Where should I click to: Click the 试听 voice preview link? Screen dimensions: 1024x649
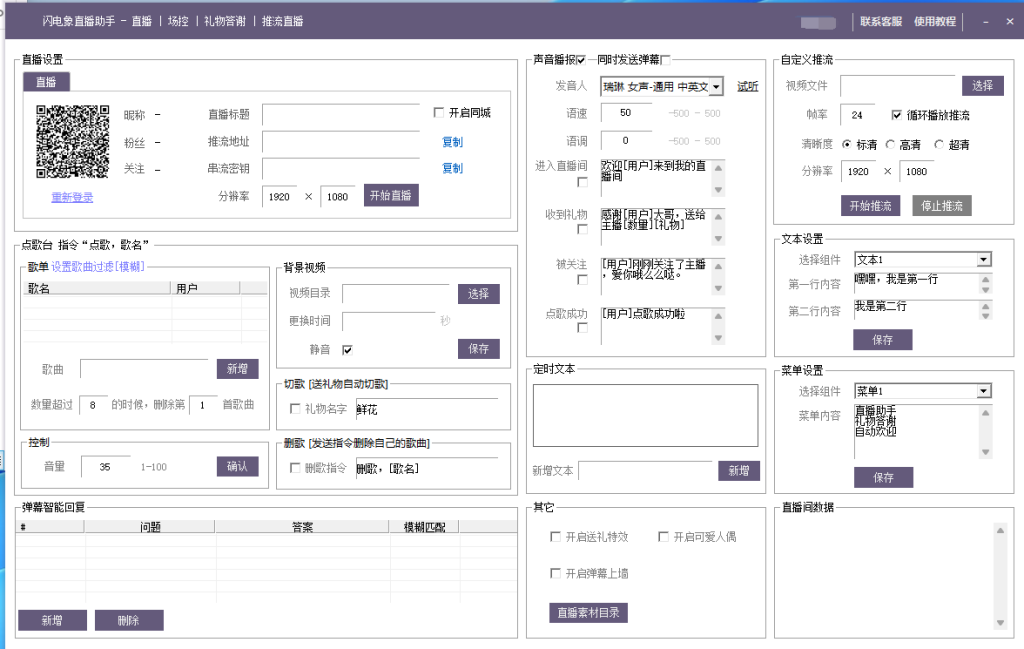coord(748,87)
